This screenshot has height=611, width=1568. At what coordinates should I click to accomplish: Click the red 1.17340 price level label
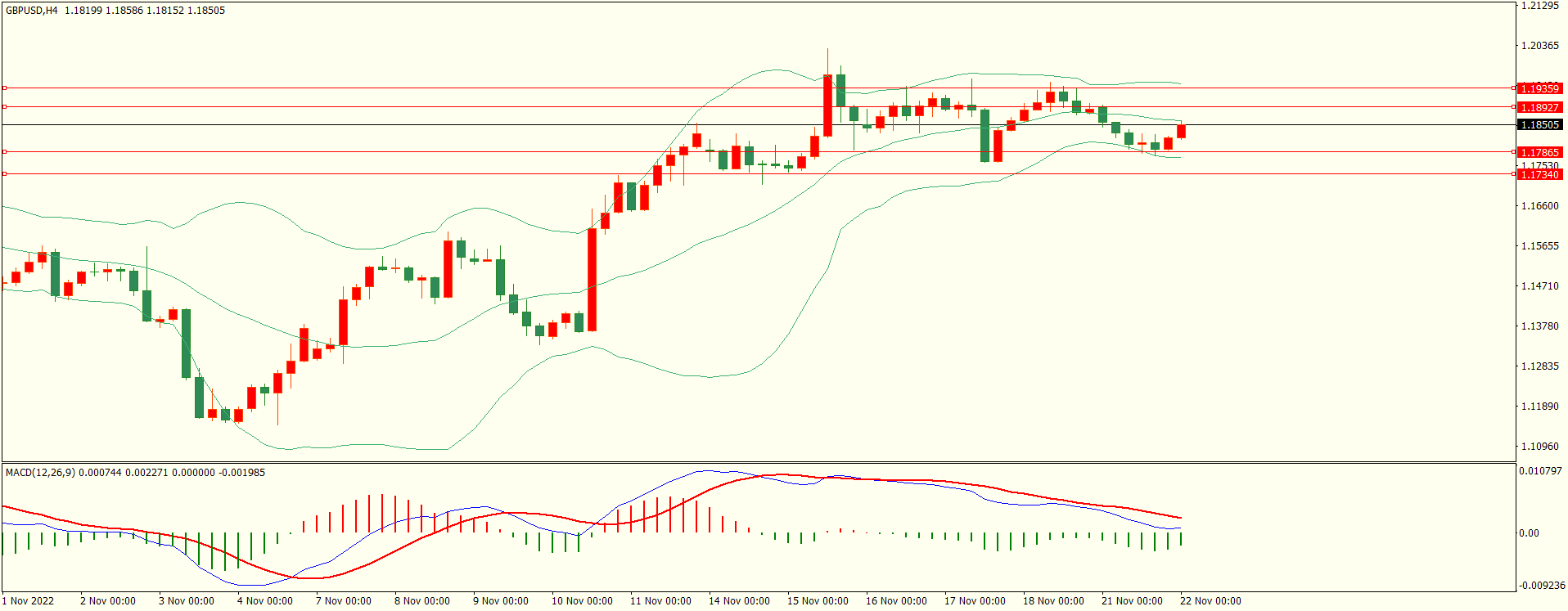tap(1539, 174)
